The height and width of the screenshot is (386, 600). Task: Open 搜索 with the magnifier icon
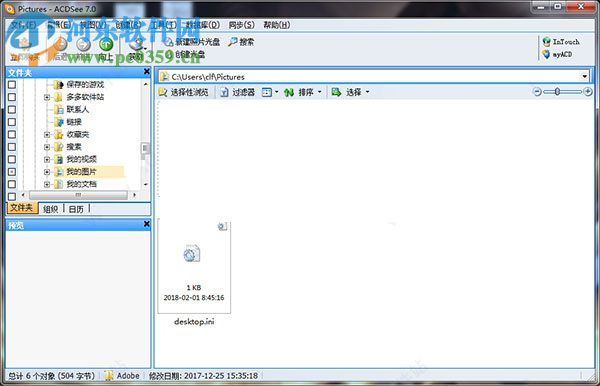pyautogui.click(x=241, y=42)
